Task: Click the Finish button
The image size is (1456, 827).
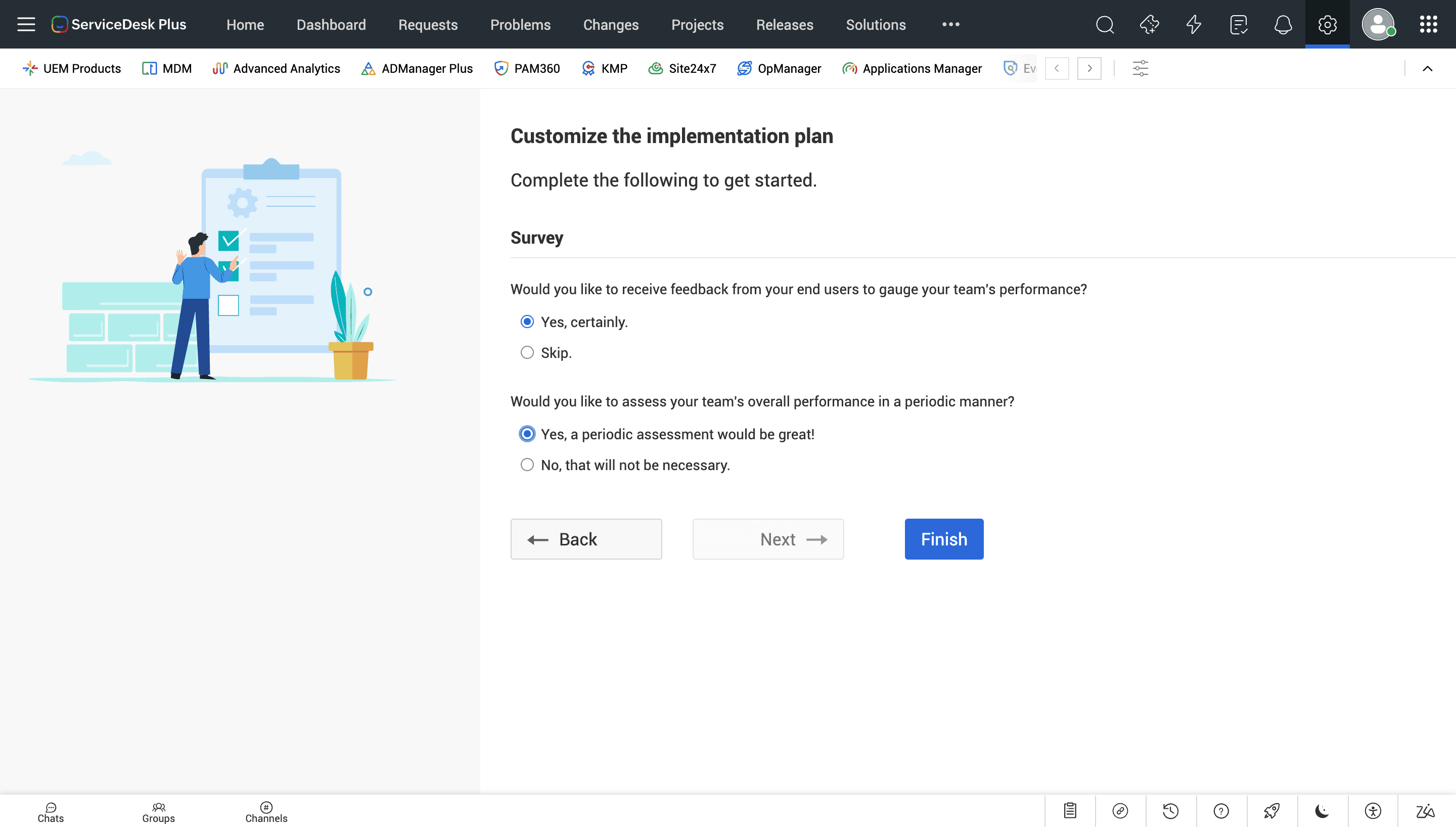Action: [944, 539]
